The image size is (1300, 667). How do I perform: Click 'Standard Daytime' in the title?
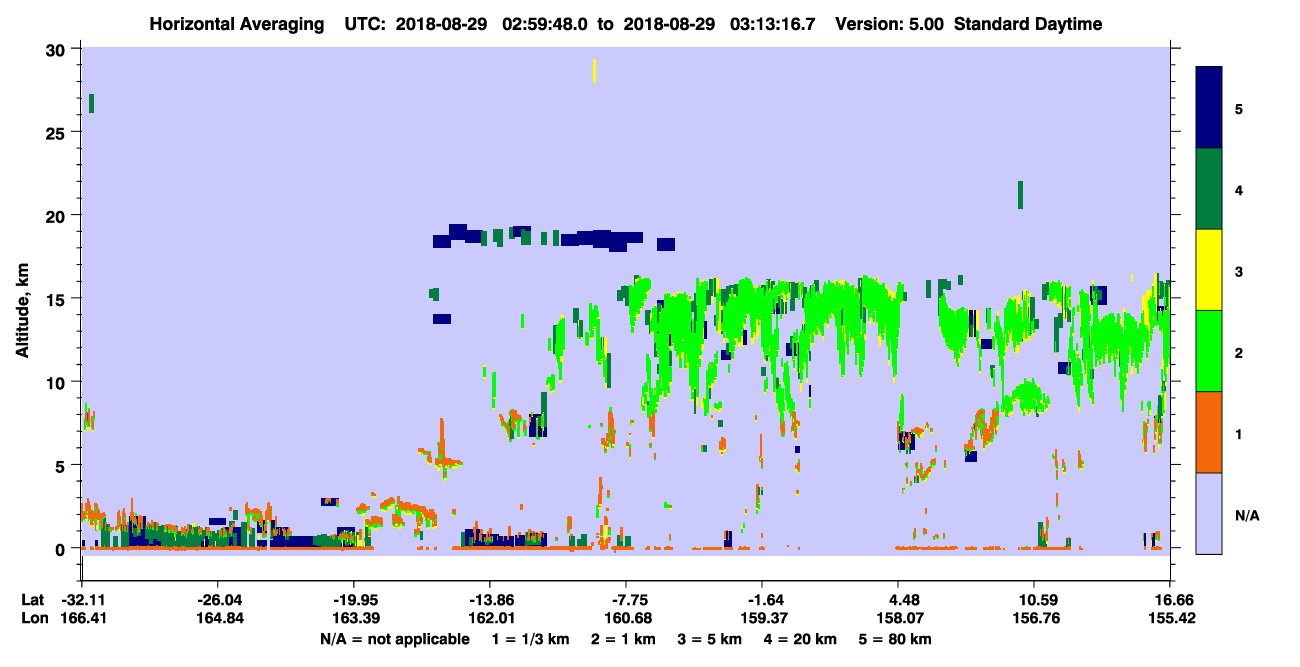[x=1028, y=24]
